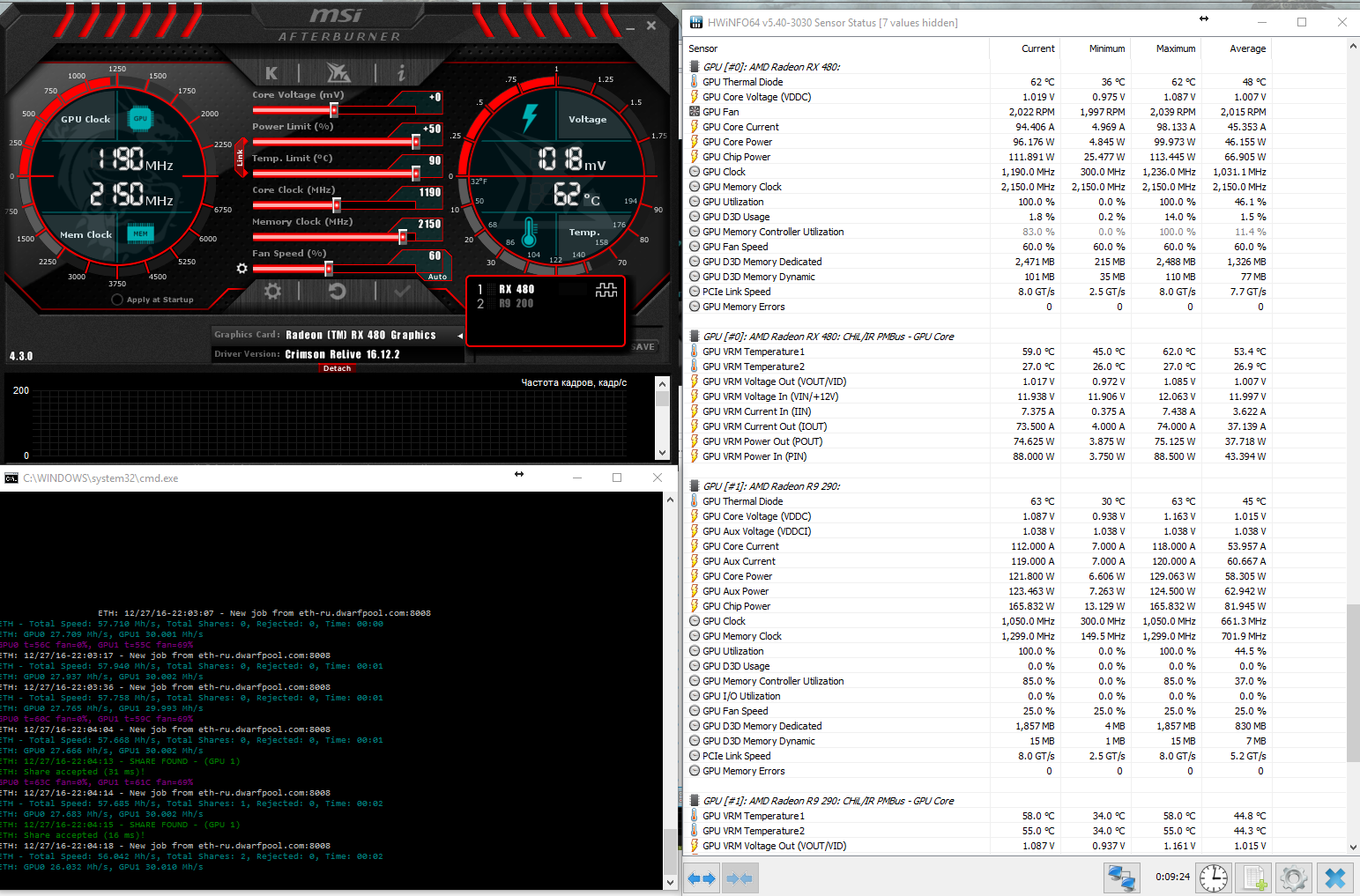Screen dimensions: 1360x896
Task: Click the MEM chip icon in clock gauge
Action: tap(141, 233)
